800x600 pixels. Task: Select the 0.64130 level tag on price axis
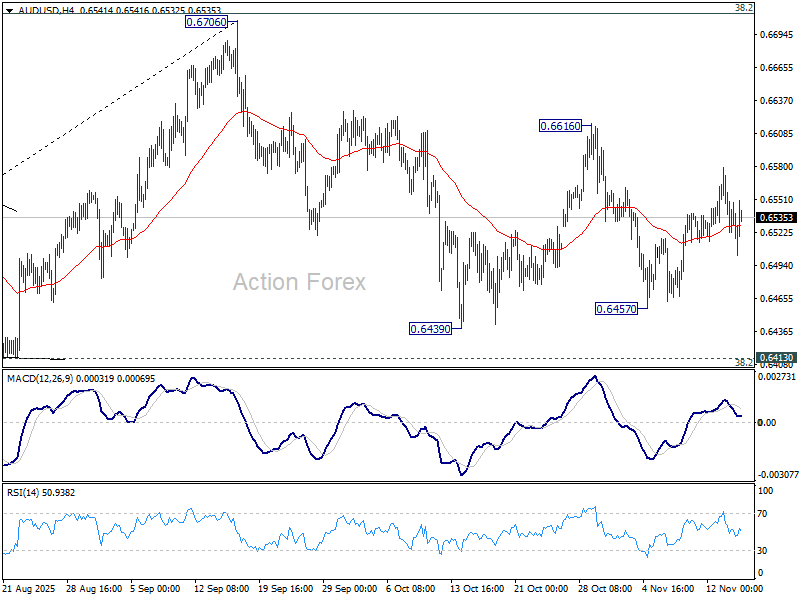pyautogui.click(x=776, y=357)
